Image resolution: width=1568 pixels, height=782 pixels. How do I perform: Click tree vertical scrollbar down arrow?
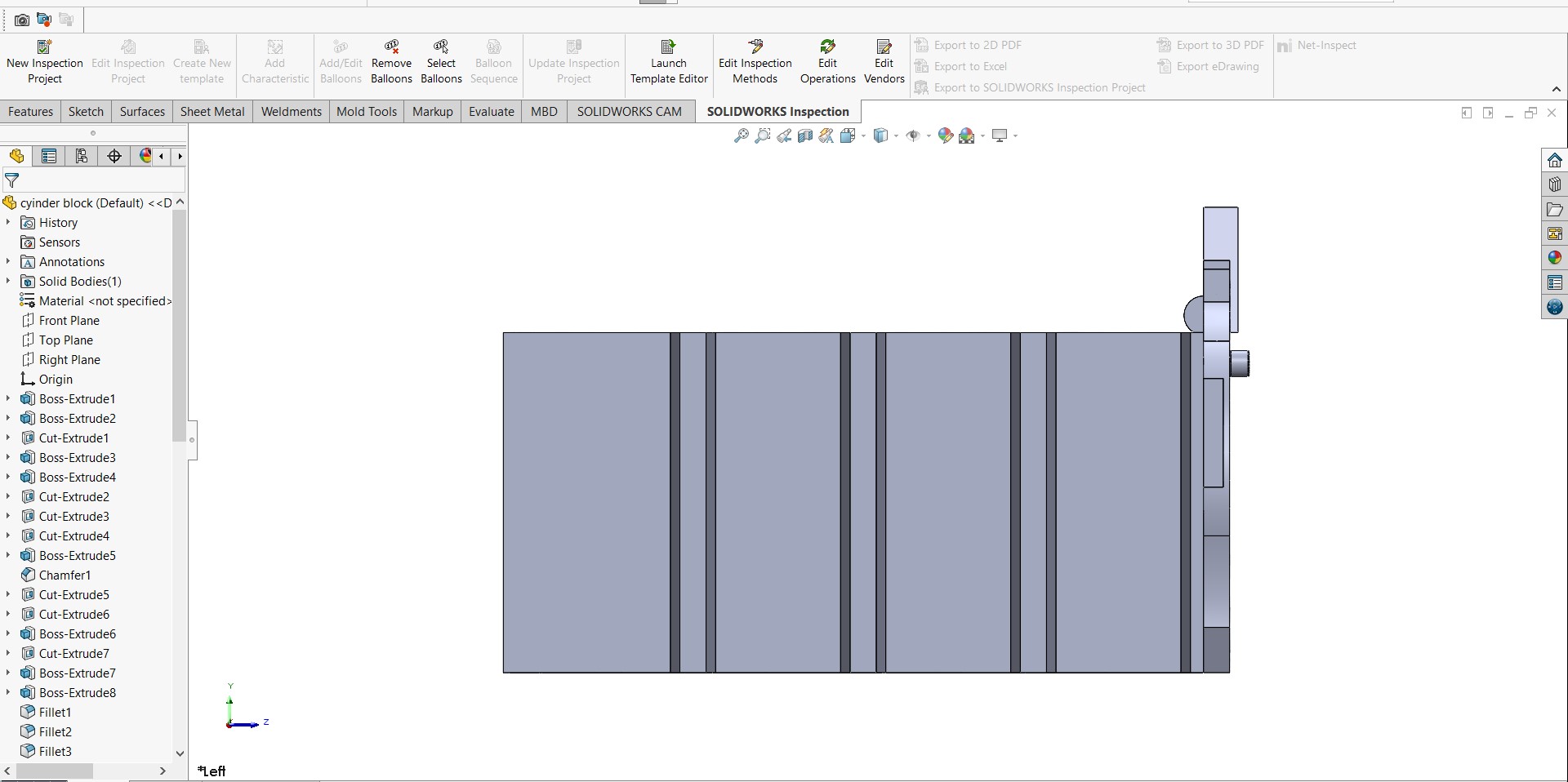[180, 753]
